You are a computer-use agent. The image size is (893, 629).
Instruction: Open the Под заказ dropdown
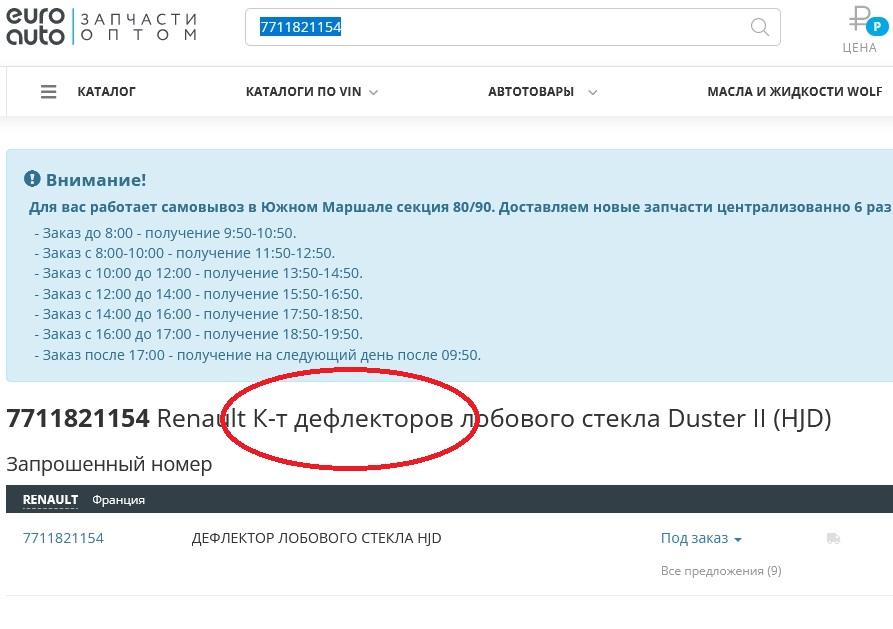pos(701,538)
